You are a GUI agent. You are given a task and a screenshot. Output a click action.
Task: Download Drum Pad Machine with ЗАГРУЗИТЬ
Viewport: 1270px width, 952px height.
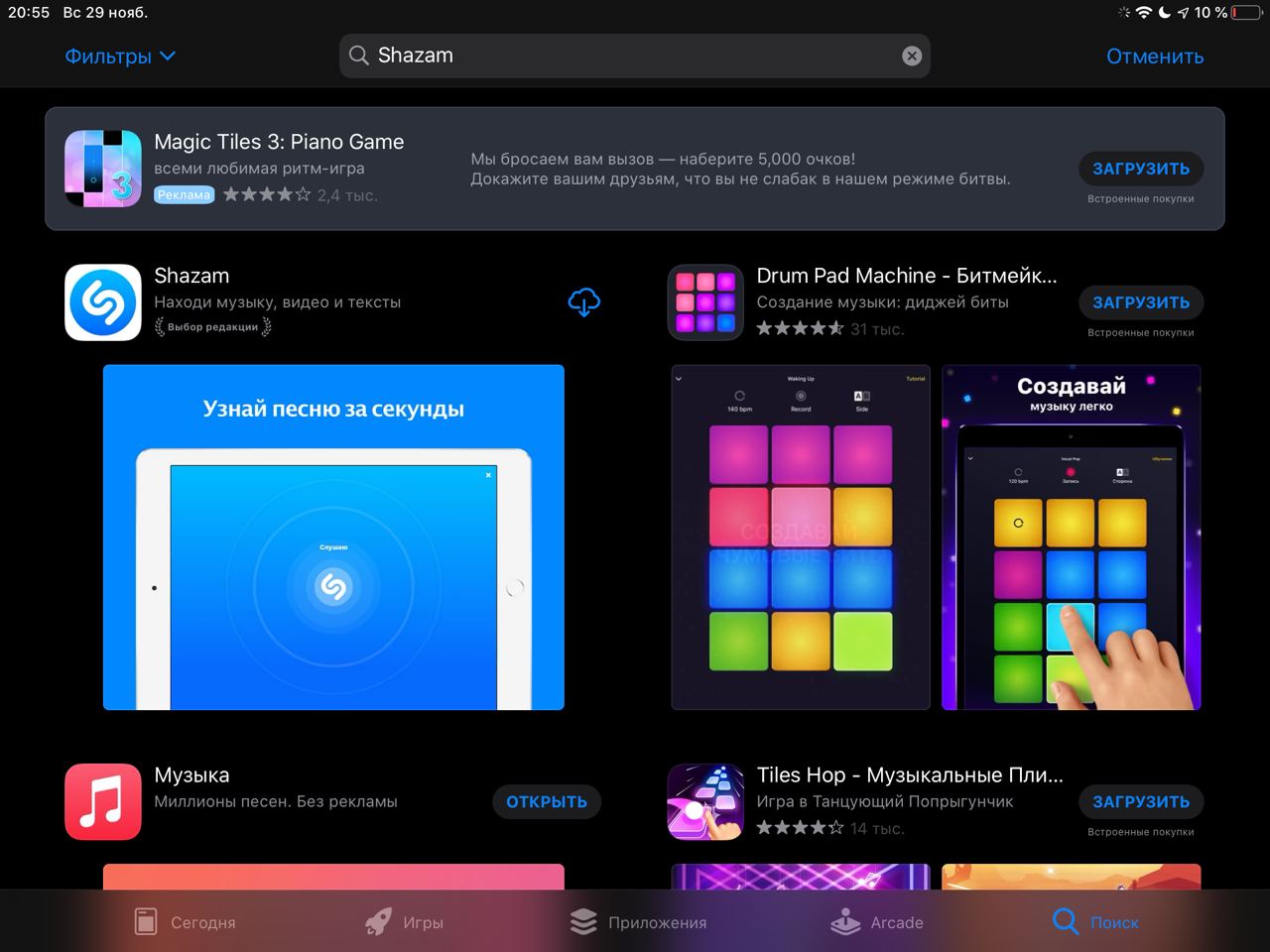pos(1141,302)
